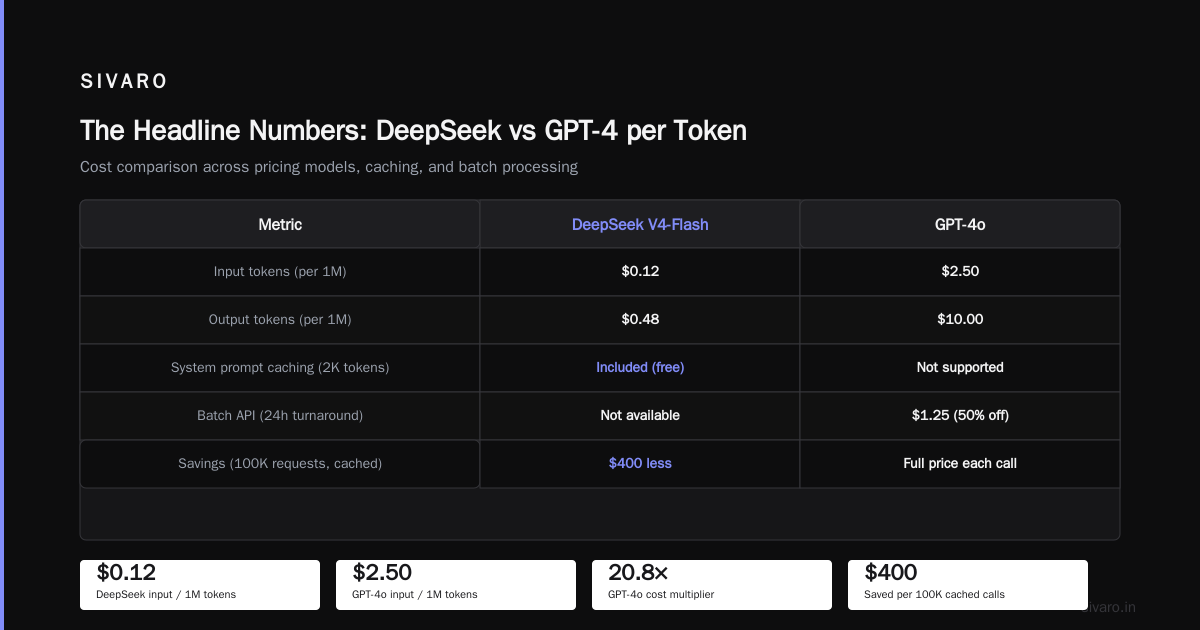The width and height of the screenshot is (1200, 630).
Task: Click the 'Input tokens (per 1M)' row label
Action: tap(280, 271)
